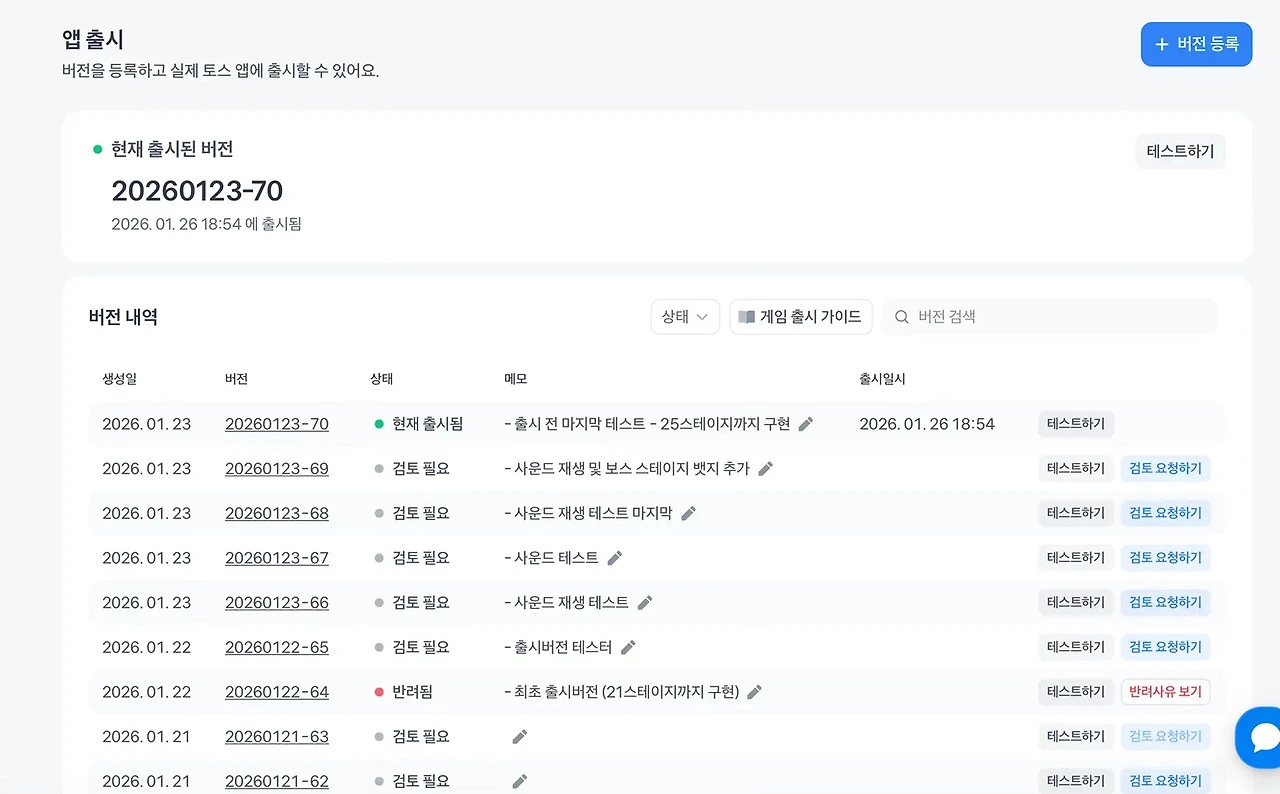Click 테스트하기 in the 20260123-67 row
The image size is (1280, 794).
(x=1076, y=558)
